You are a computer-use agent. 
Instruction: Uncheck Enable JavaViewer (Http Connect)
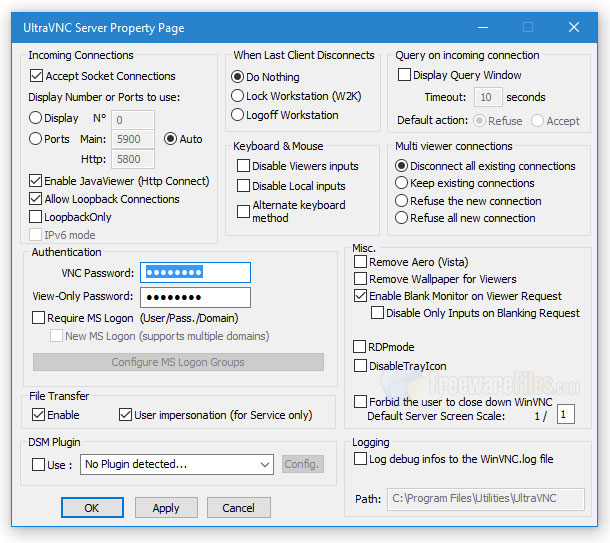[x=37, y=181]
